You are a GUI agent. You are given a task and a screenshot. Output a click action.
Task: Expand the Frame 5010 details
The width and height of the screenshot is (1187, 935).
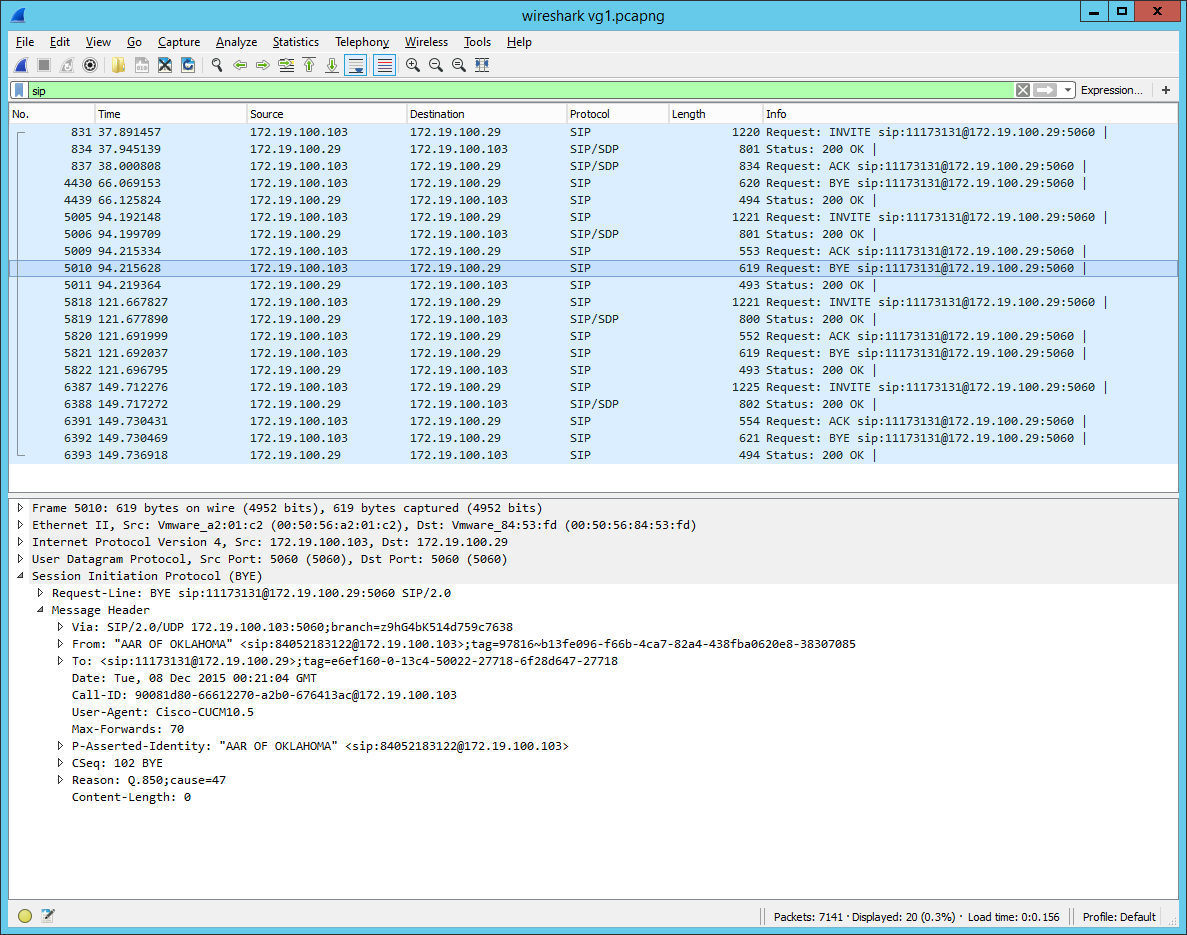20,508
